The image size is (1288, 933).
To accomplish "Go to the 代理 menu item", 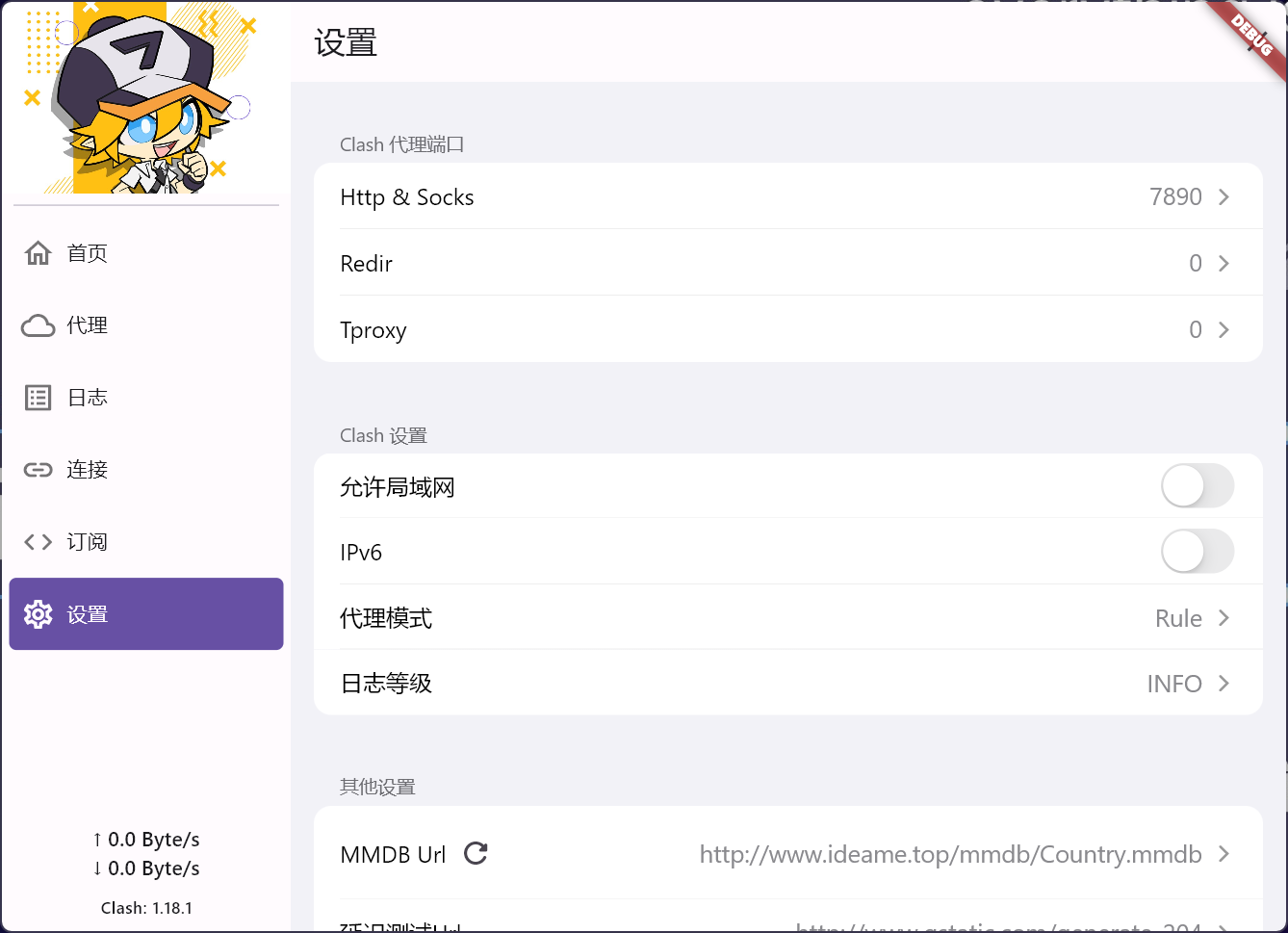I will pyautogui.click(x=88, y=325).
